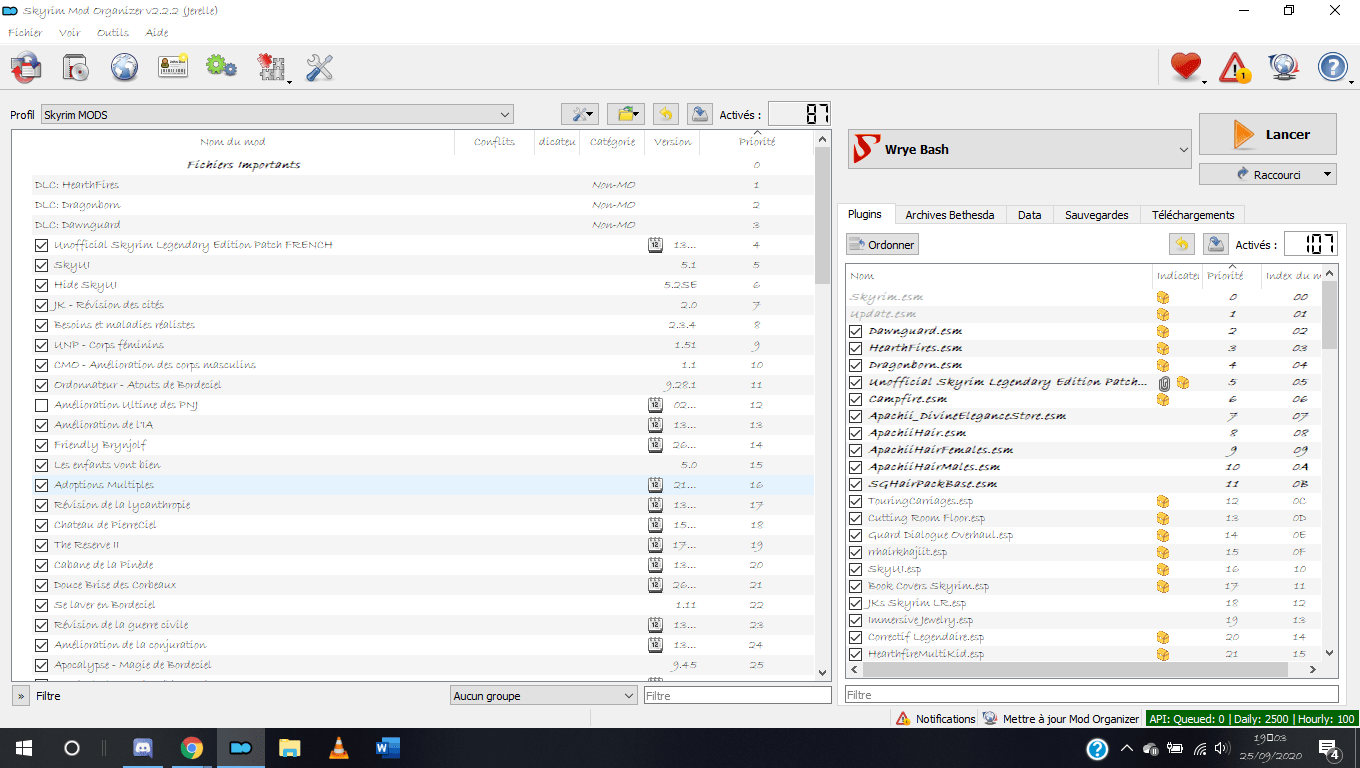The width and height of the screenshot is (1360, 768).
Task: Click the plugins Filtre input field
Action: pyautogui.click(x=1091, y=694)
